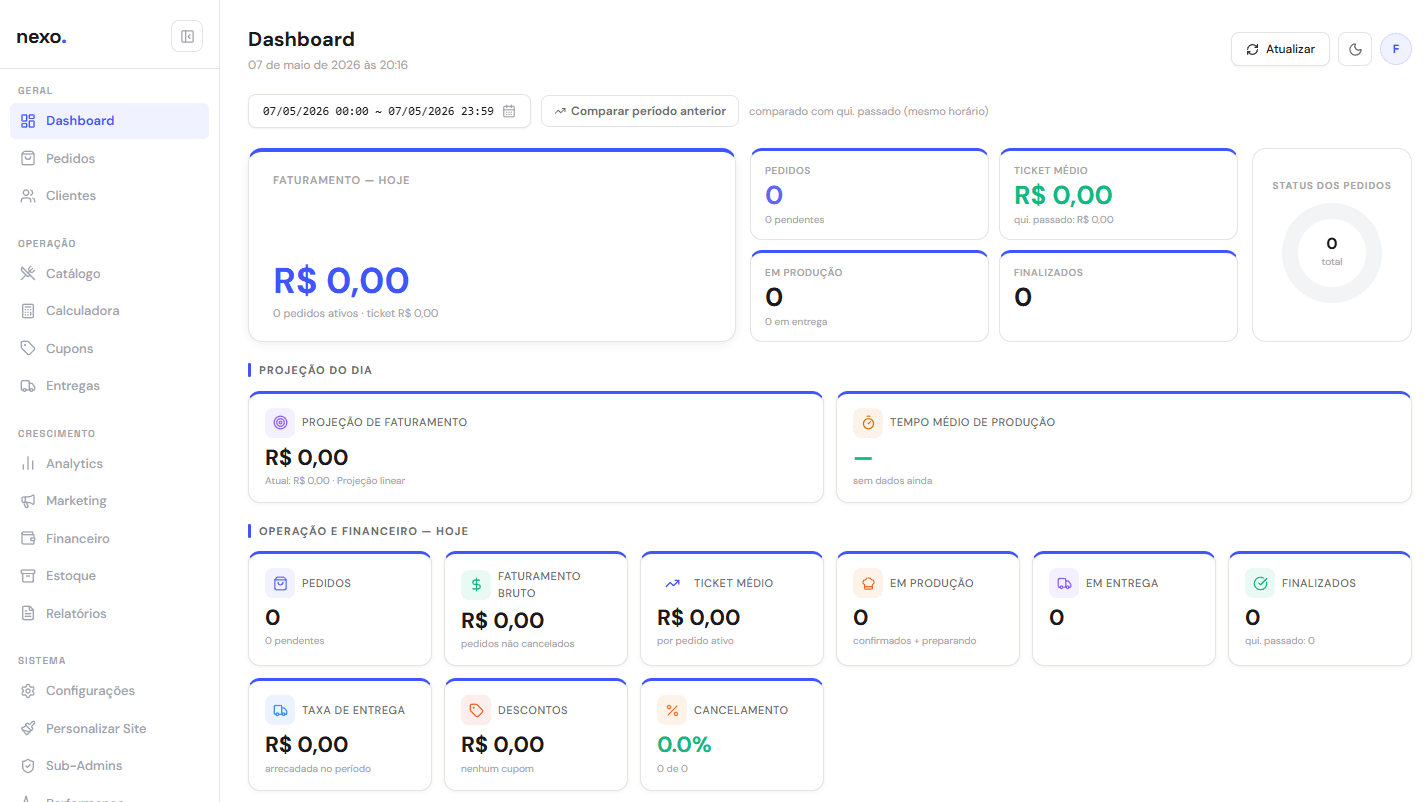Open Dashboard in the sidebar
Image resolution: width=1425 pixels, height=802 pixels.
110,121
